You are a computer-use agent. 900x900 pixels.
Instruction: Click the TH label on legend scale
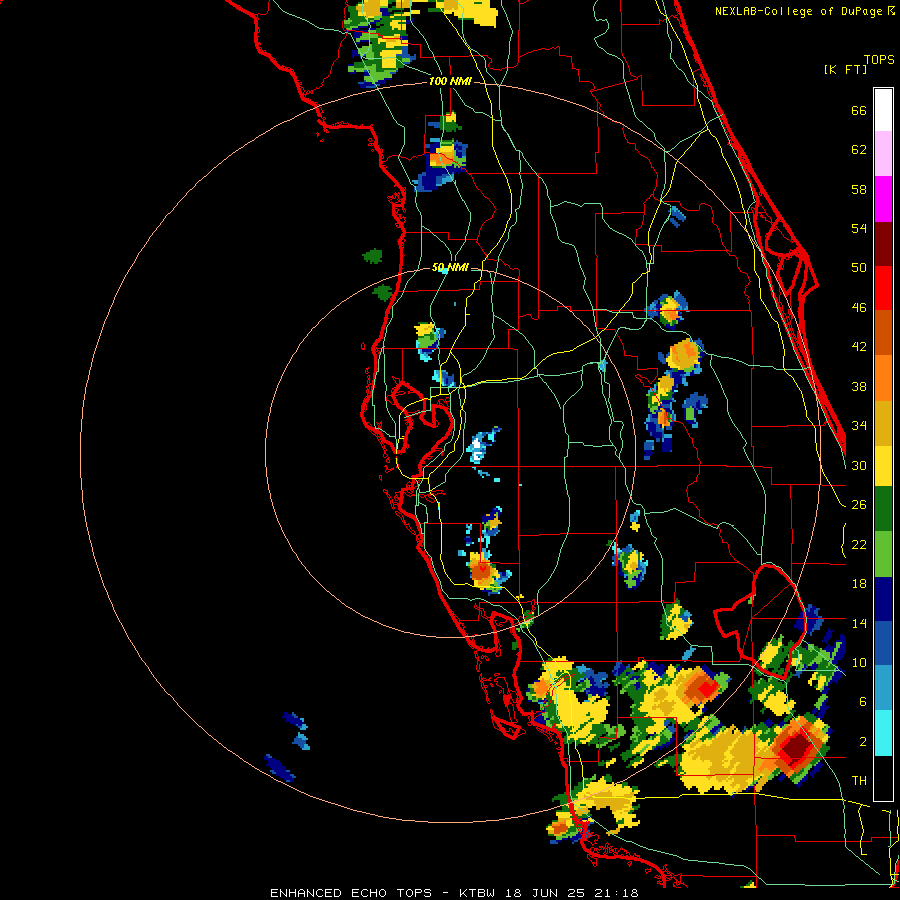click(859, 781)
